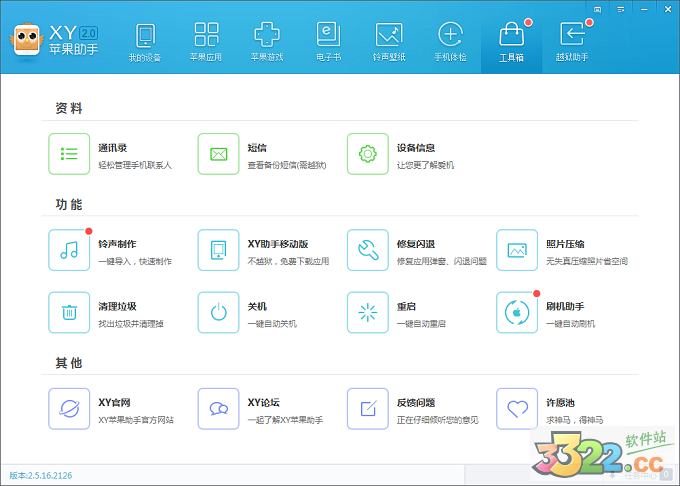
Task: Click 重启 restart spinner icon
Action: click(x=367, y=312)
